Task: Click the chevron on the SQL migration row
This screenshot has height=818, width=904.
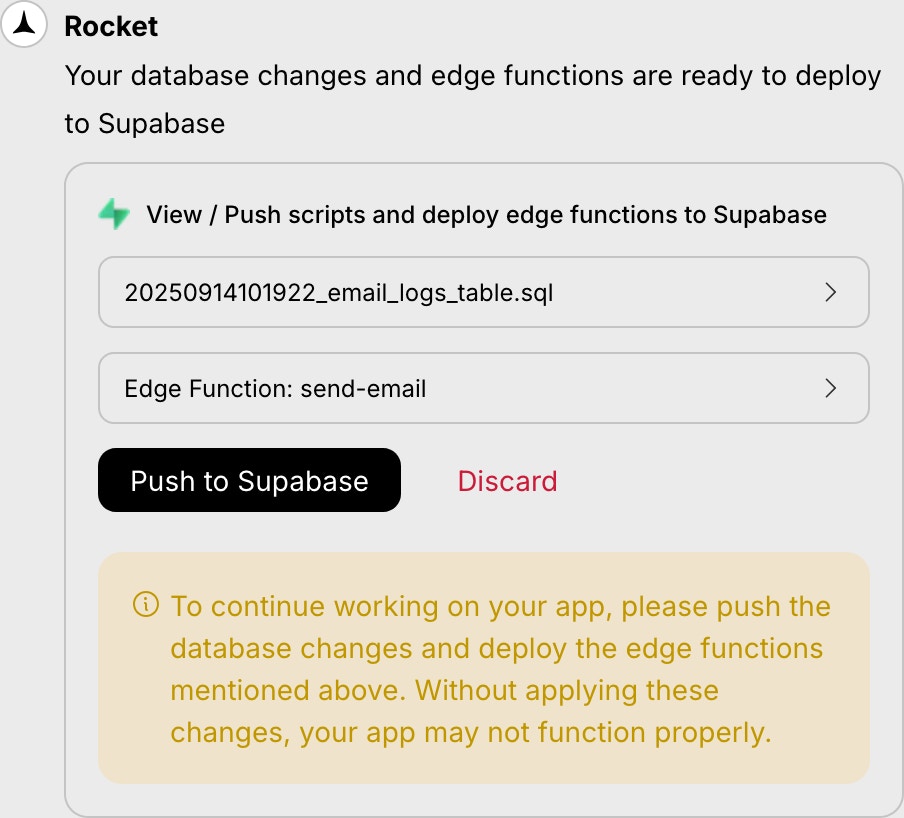Action: tap(831, 292)
